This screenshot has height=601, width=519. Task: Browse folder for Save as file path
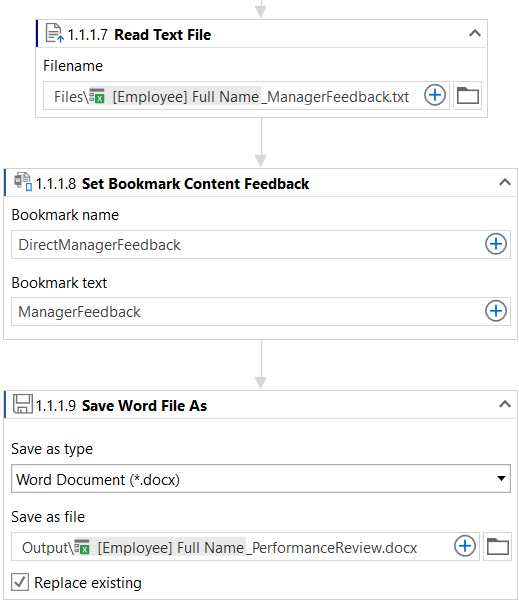click(x=498, y=546)
